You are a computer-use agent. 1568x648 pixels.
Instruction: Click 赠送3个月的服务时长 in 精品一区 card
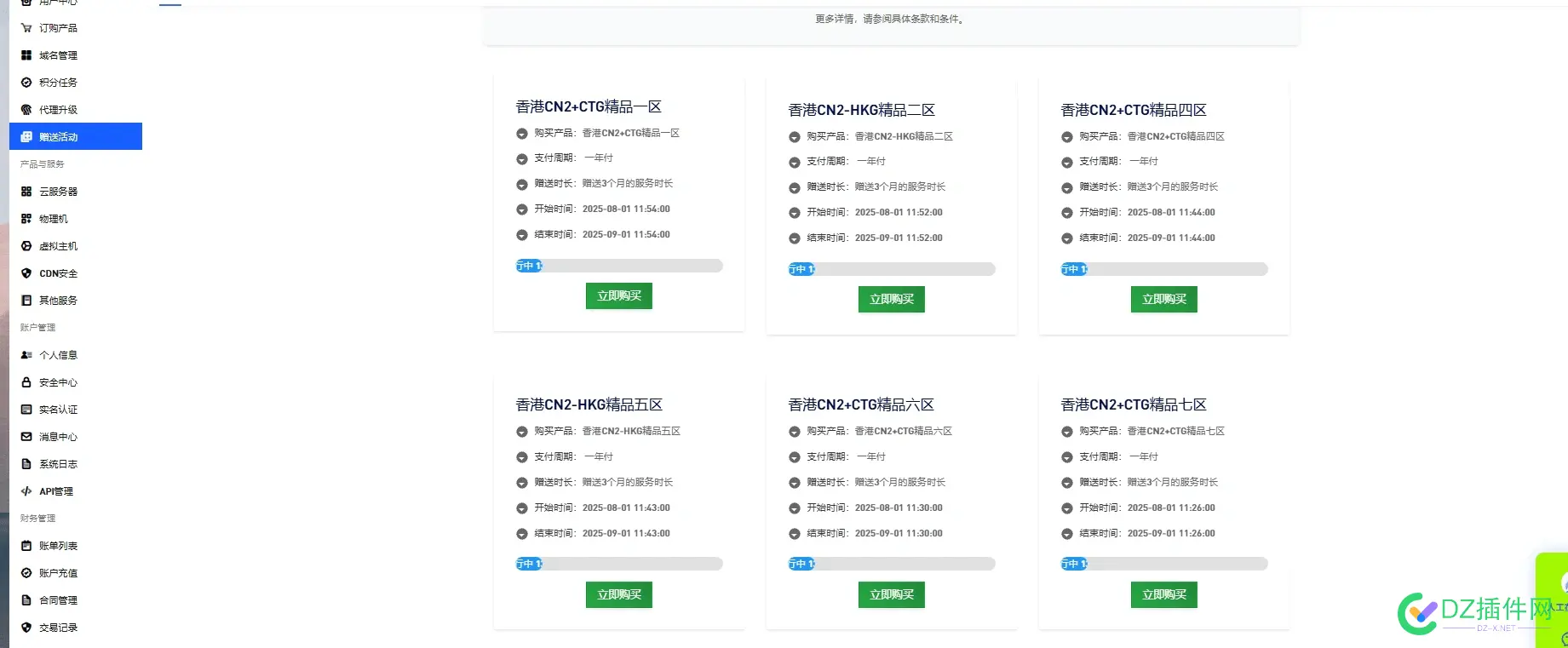pos(628,183)
